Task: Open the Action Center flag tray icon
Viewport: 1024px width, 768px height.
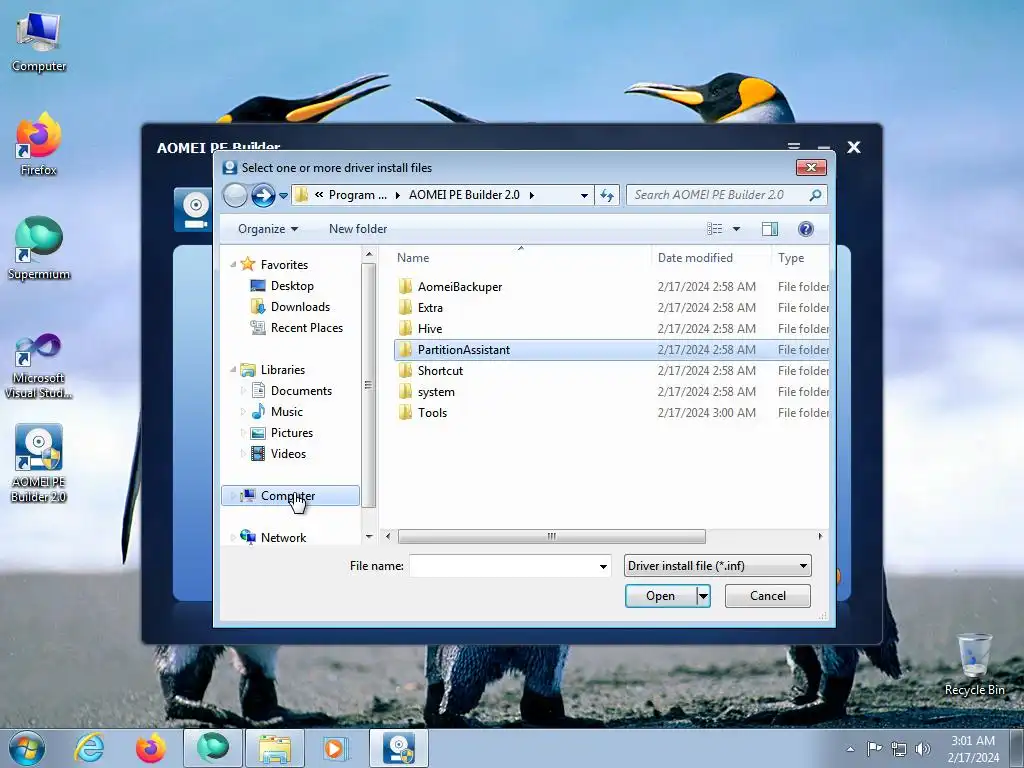Action: coord(874,748)
